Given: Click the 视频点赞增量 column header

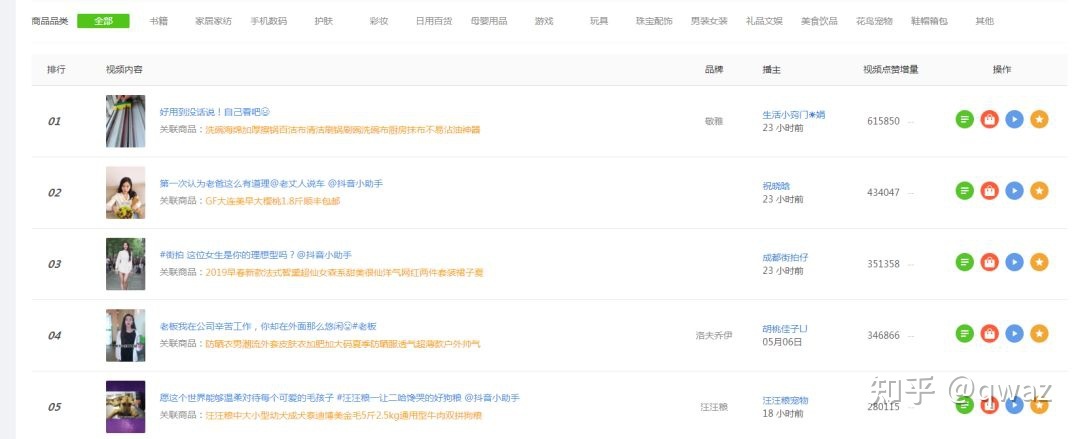Looking at the screenshot, I should [891, 70].
